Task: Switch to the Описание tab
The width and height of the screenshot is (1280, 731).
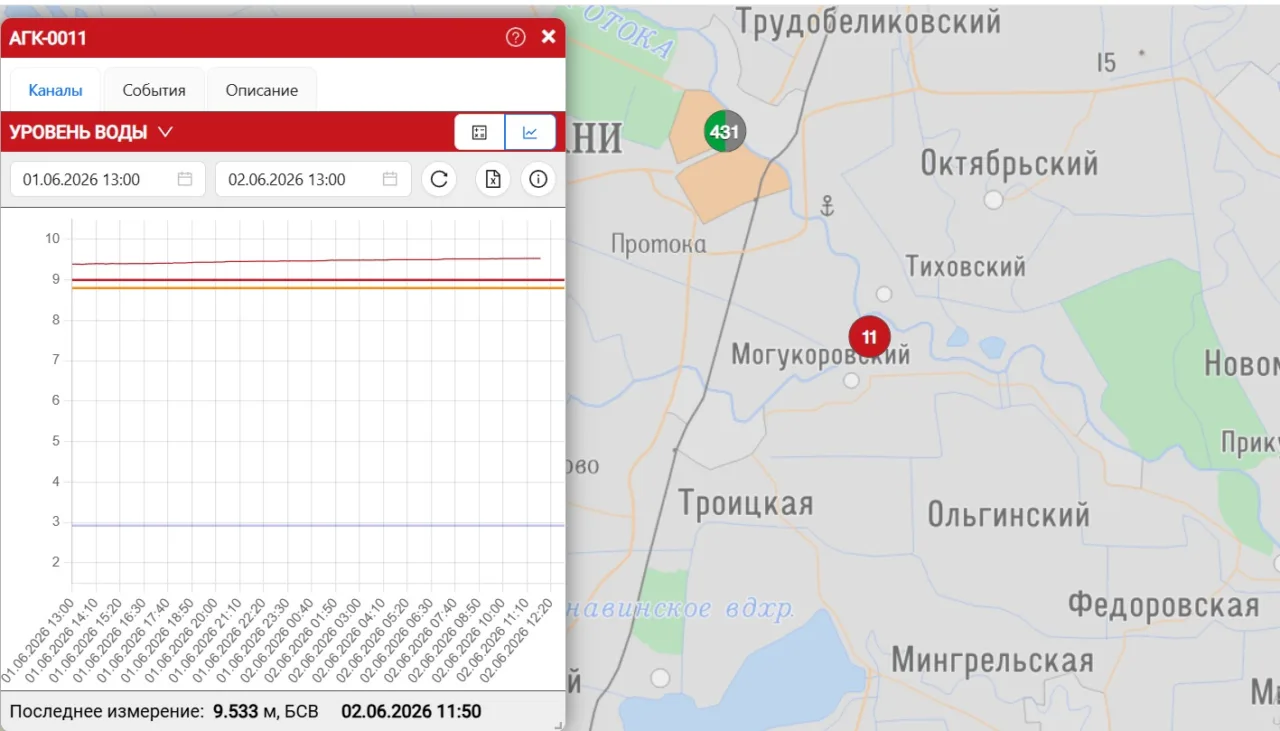Action: tap(262, 90)
